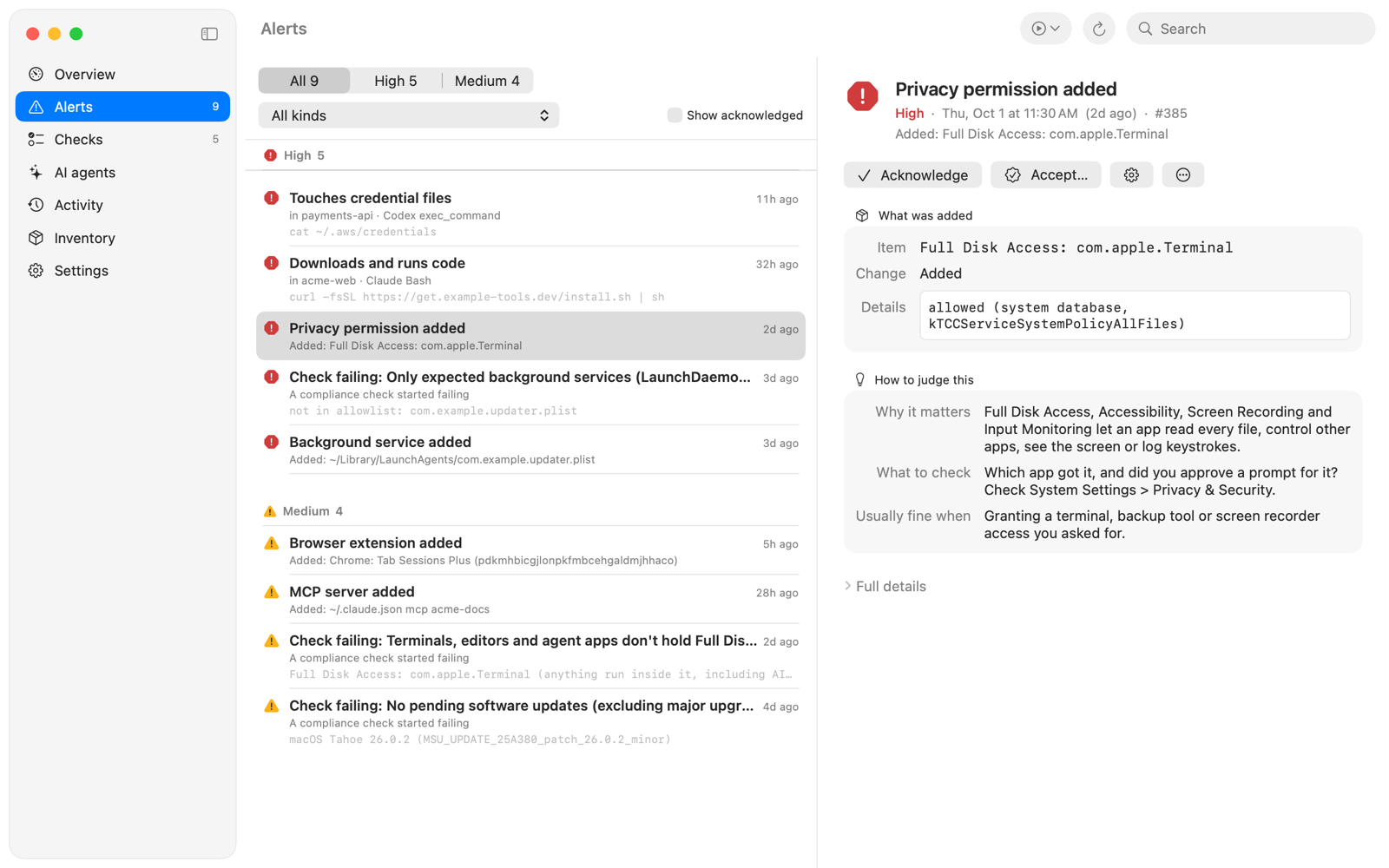Select Privacy permission added alert row

[x=530, y=336]
